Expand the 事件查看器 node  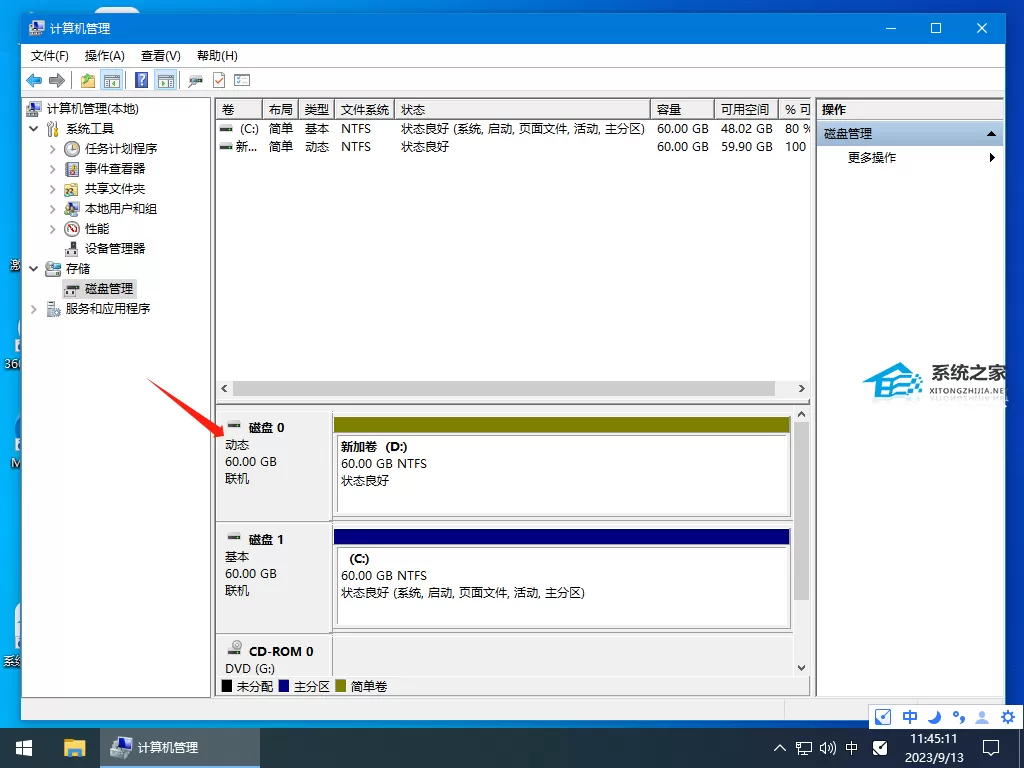52,169
